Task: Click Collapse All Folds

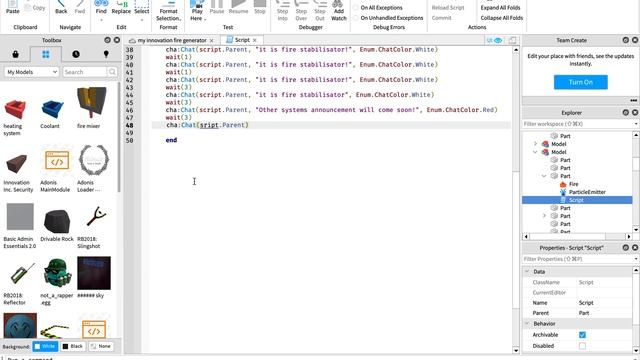Action: tap(502, 18)
